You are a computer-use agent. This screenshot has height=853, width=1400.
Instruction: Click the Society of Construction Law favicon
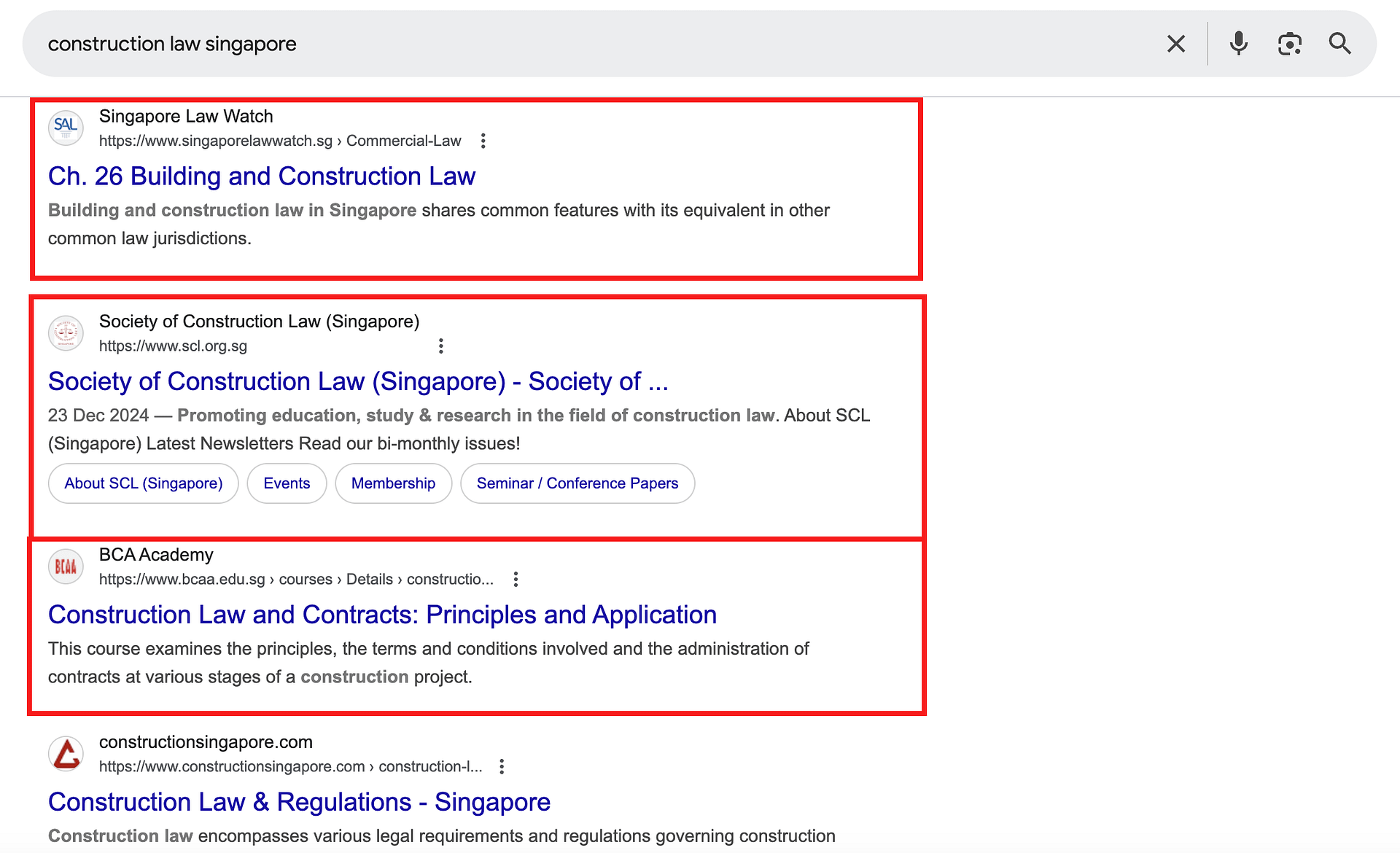point(66,332)
